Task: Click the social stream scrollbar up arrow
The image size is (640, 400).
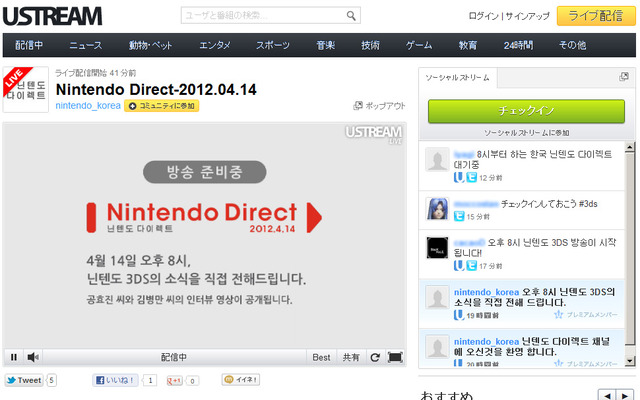Action: point(630,147)
